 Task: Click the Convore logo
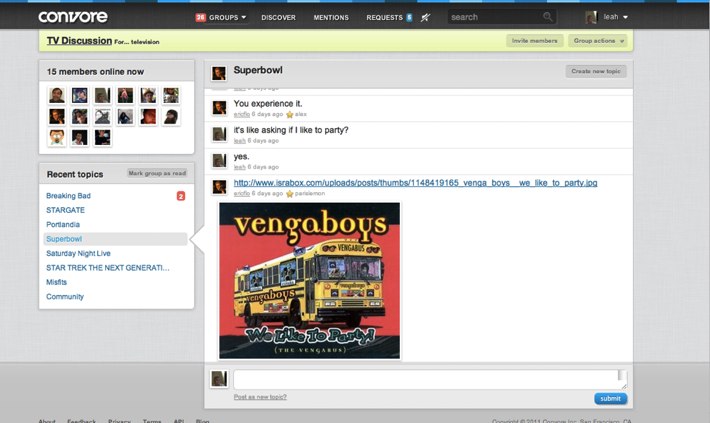tap(73, 17)
